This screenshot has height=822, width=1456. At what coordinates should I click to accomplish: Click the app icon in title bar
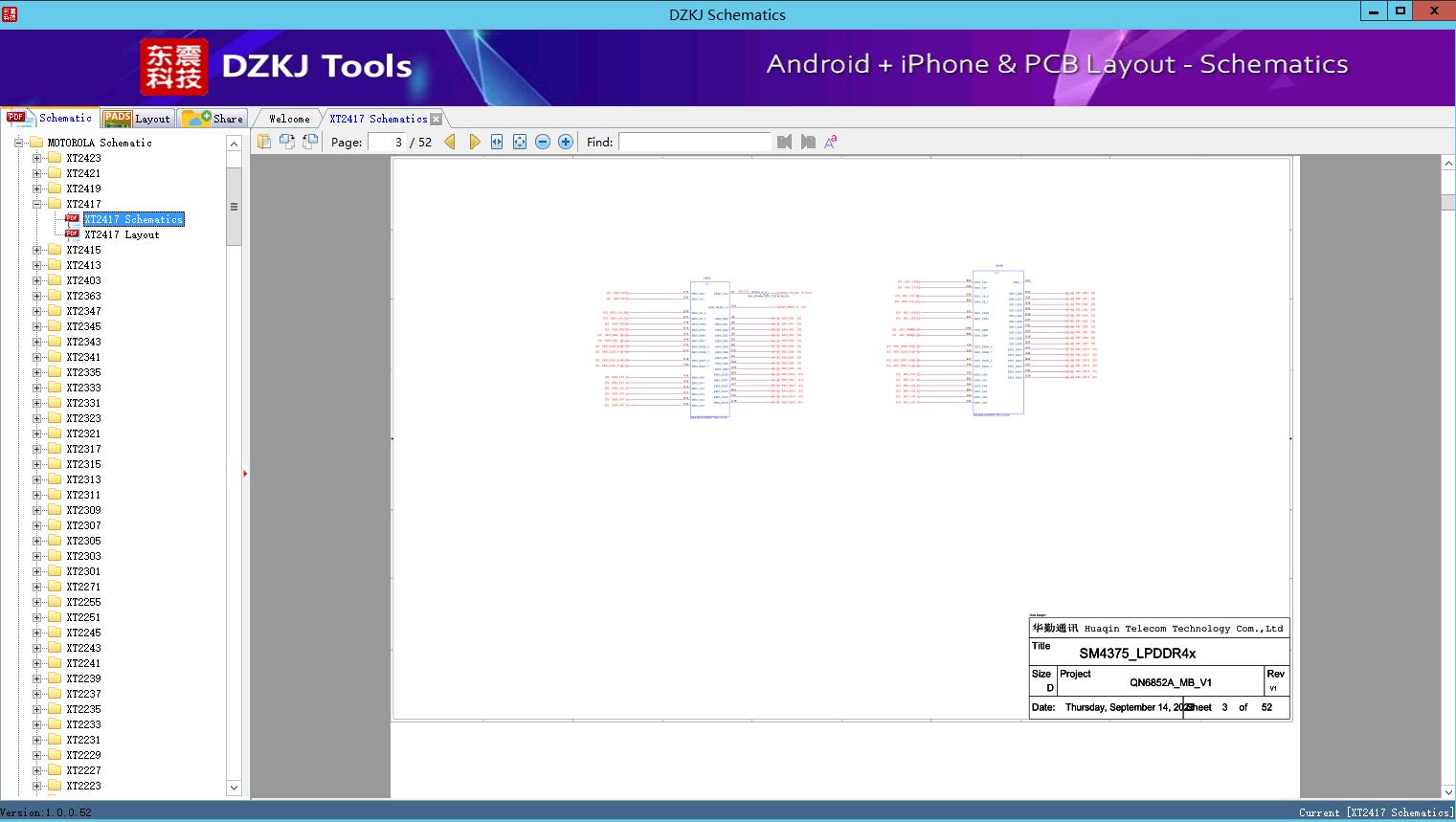pos(10,13)
